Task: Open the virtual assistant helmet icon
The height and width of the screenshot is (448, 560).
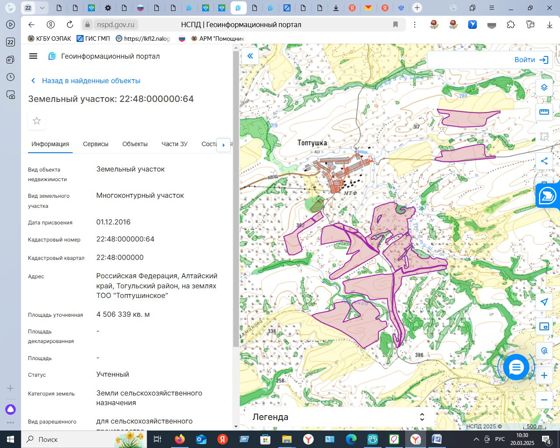Action: pos(547,196)
